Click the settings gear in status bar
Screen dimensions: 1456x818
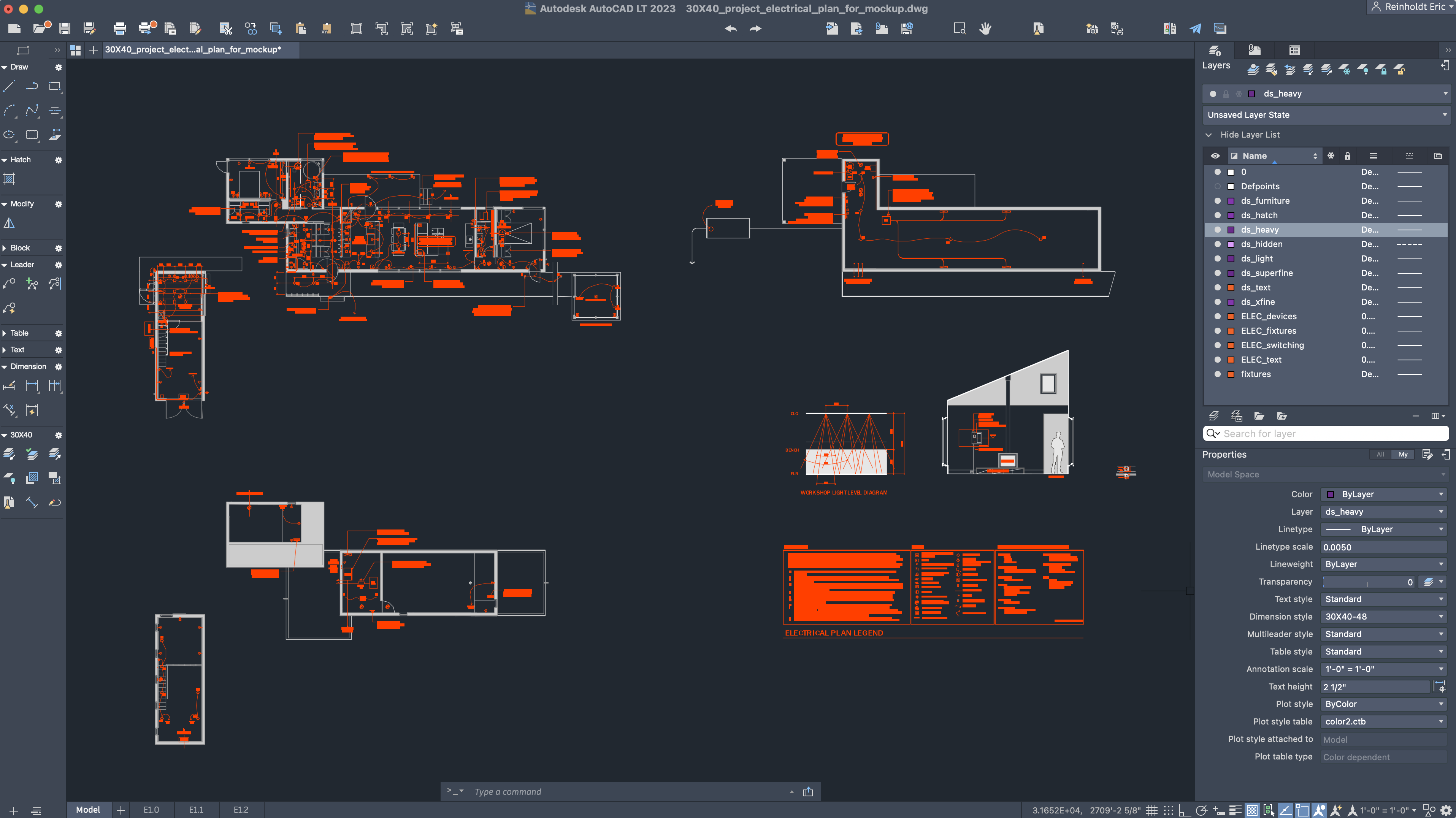[1446, 810]
